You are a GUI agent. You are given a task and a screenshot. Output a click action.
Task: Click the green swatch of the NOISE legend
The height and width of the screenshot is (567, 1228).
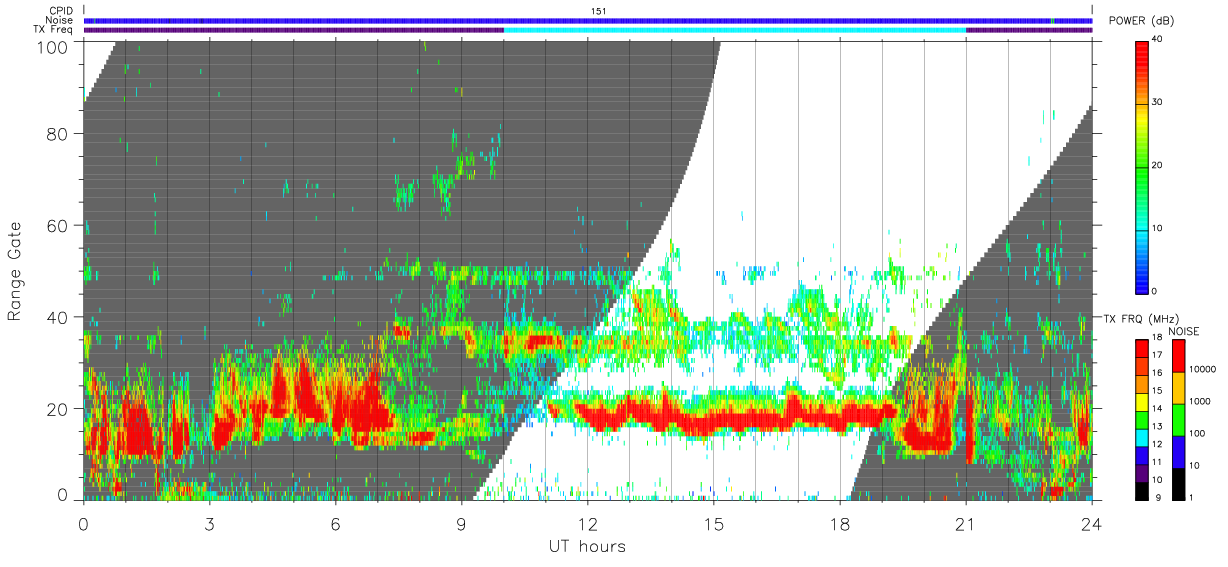click(x=1177, y=420)
